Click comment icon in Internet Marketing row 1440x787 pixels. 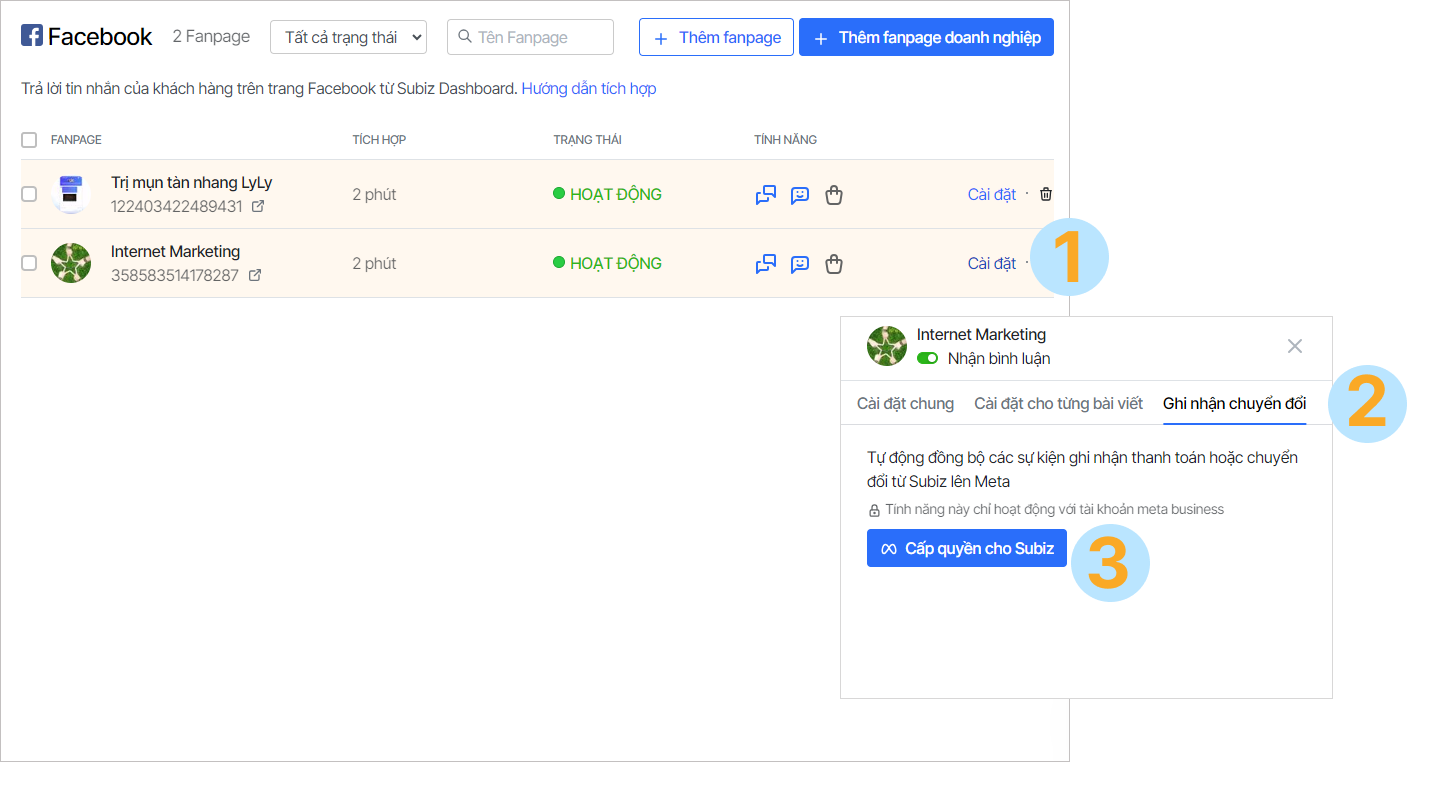tap(800, 264)
